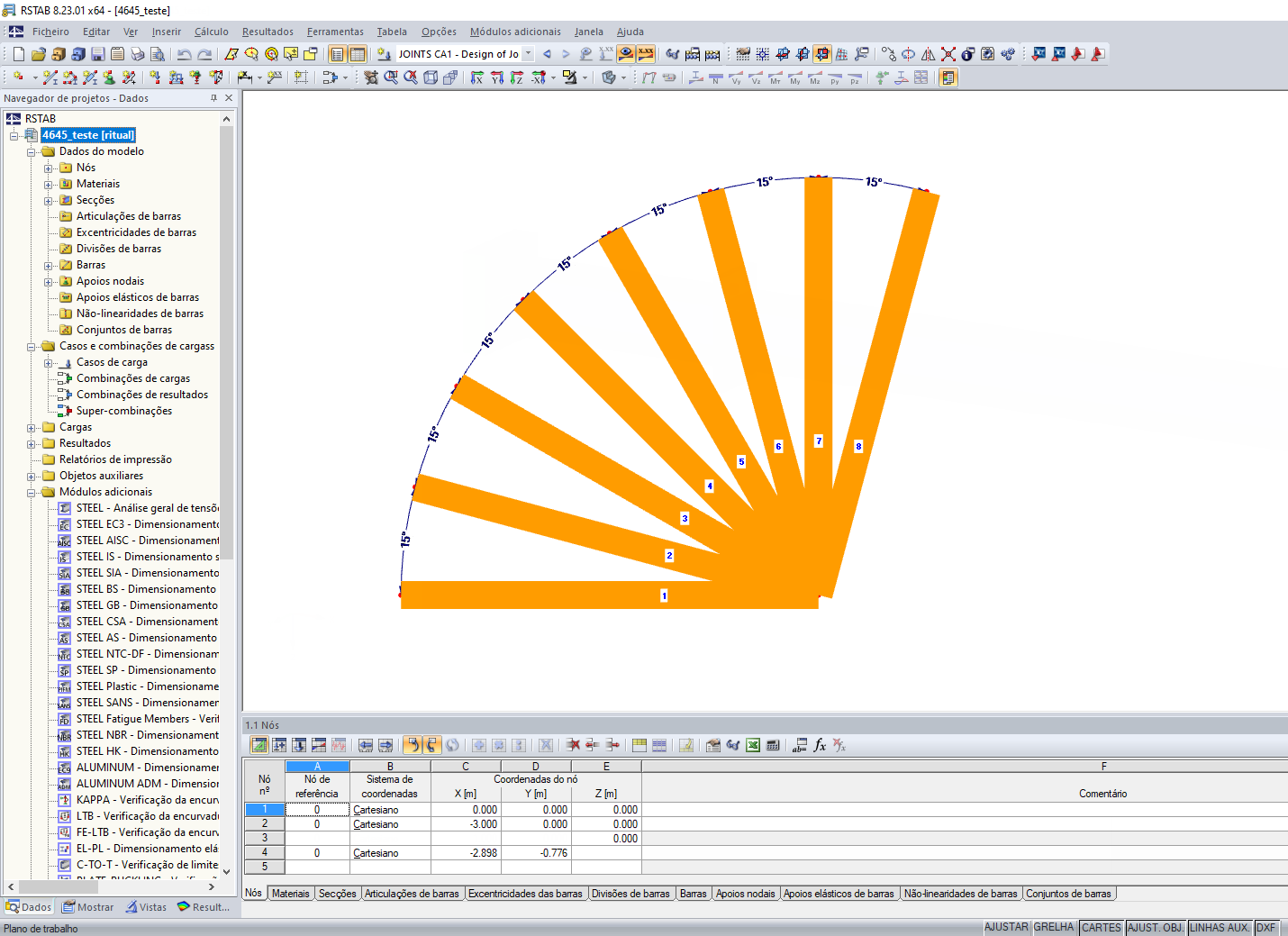Open the Ficheiro menu
The width and height of the screenshot is (1288, 936).
pyautogui.click(x=50, y=32)
